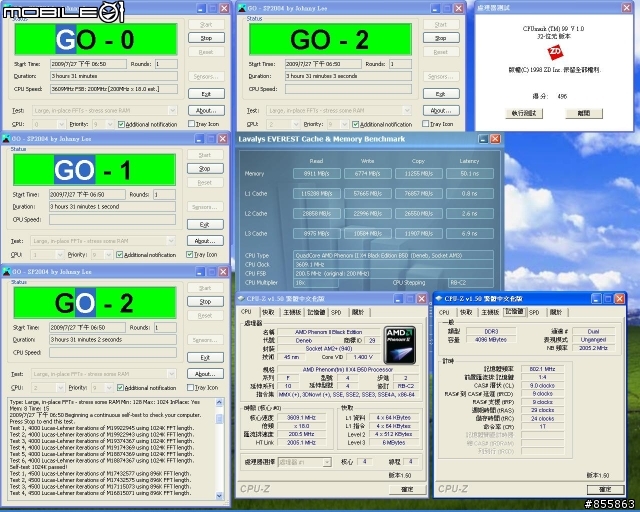640x512 pixels.
Task: Click 執行測試 button in the CPUmark window
Action: click(x=524, y=113)
